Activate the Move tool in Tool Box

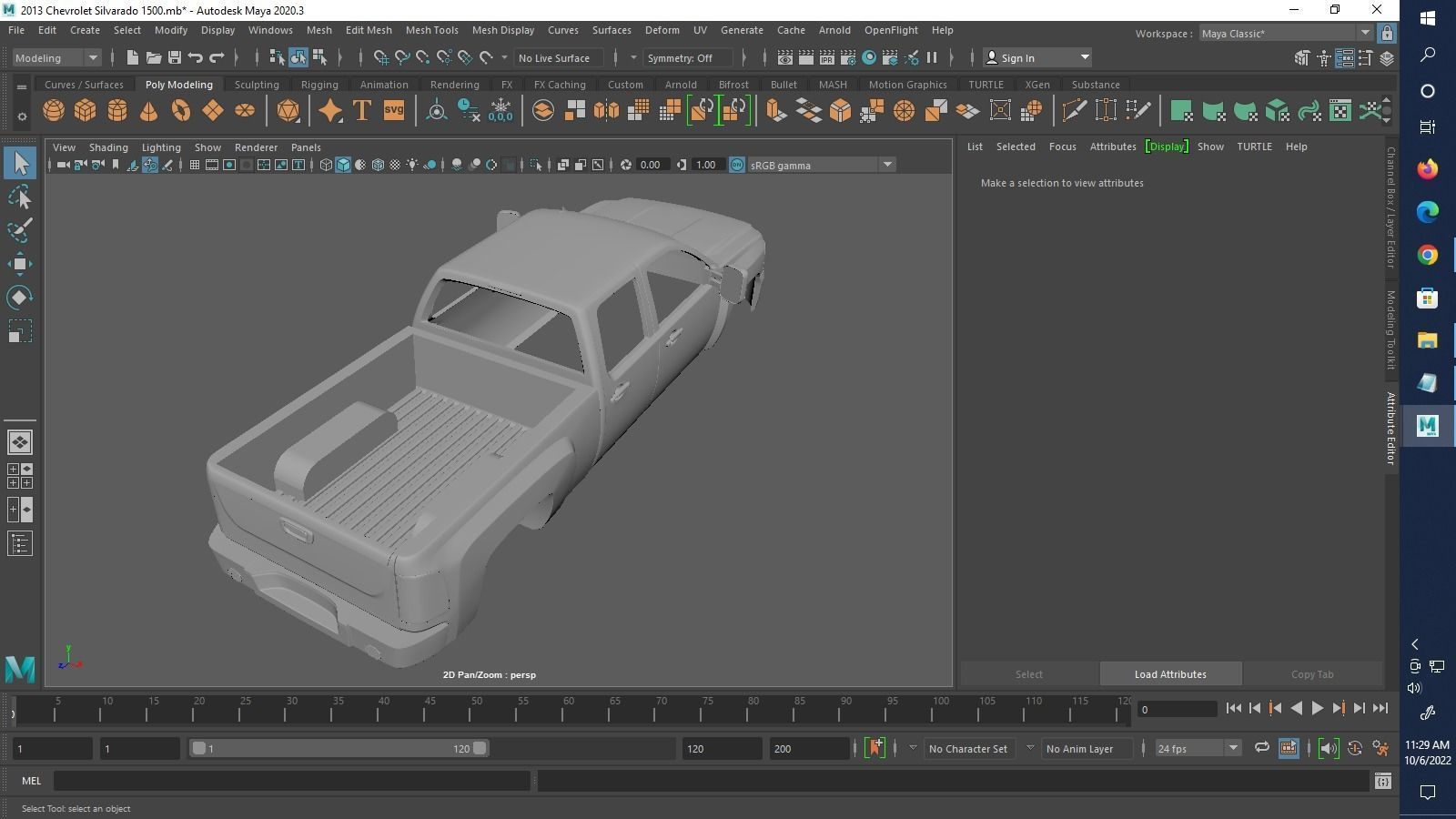click(x=20, y=264)
